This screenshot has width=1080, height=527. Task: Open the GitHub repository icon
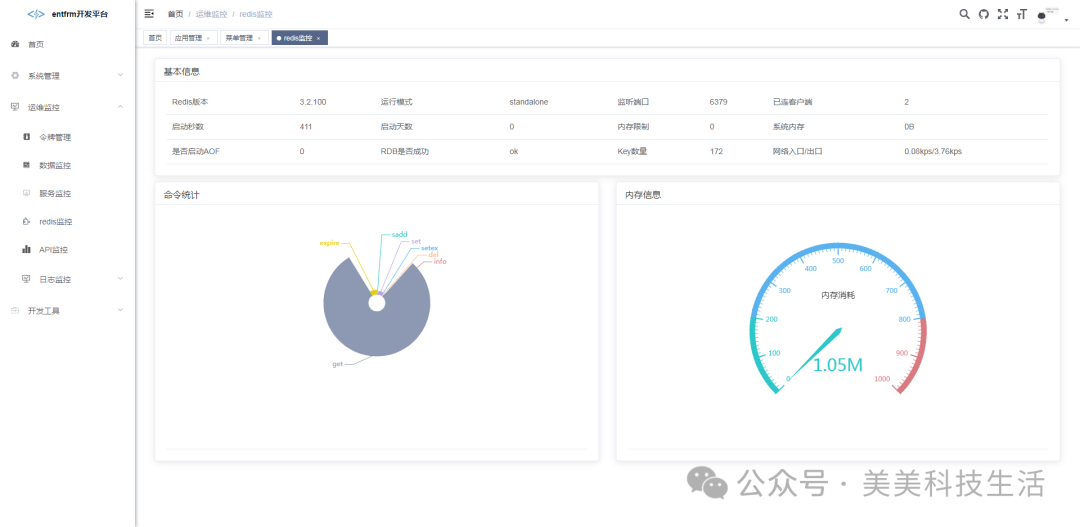click(x=984, y=14)
